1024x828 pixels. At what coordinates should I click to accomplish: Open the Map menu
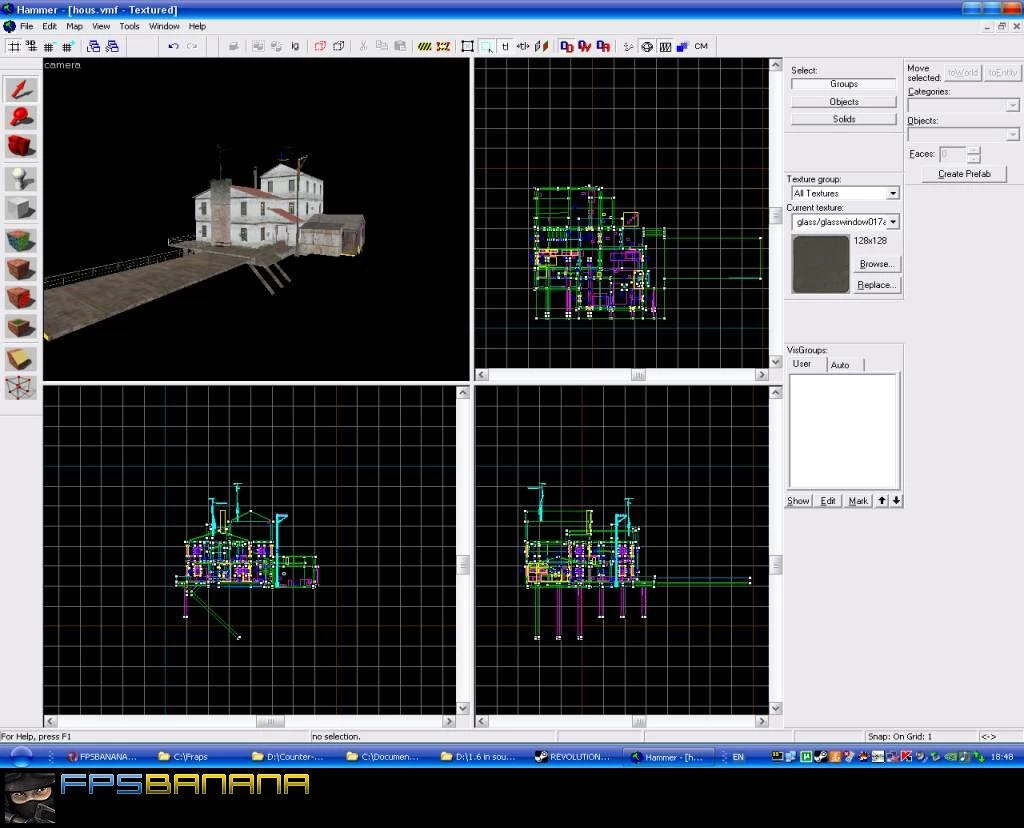(x=74, y=26)
